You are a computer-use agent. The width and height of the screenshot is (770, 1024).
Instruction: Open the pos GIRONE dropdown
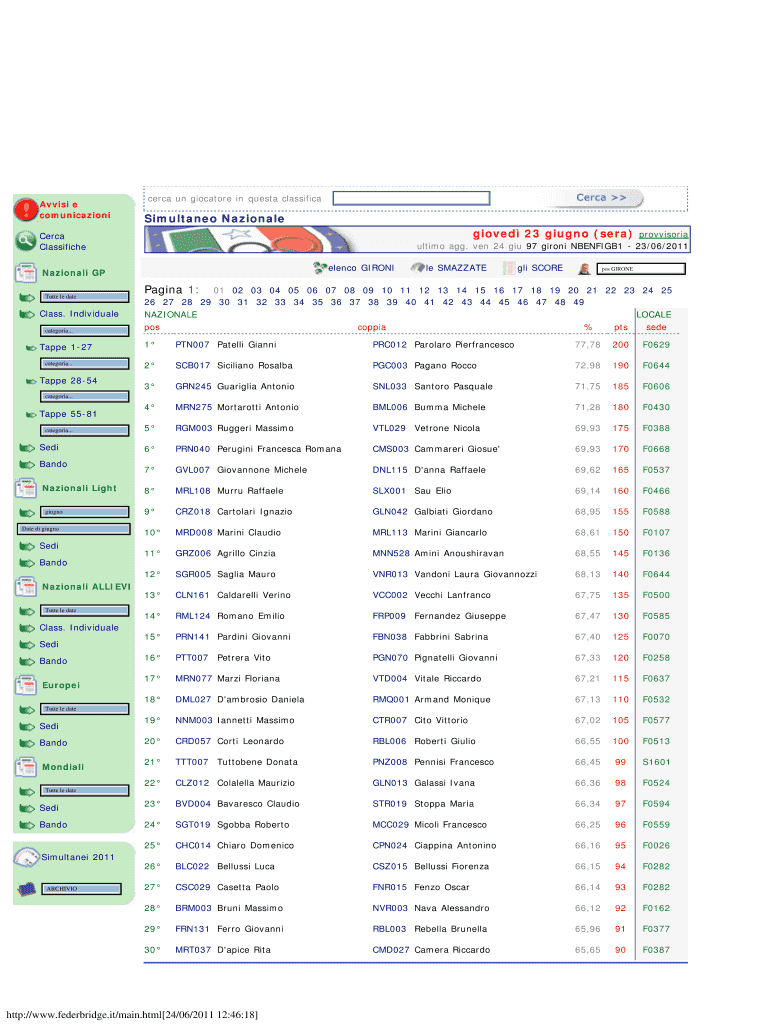coord(640,269)
